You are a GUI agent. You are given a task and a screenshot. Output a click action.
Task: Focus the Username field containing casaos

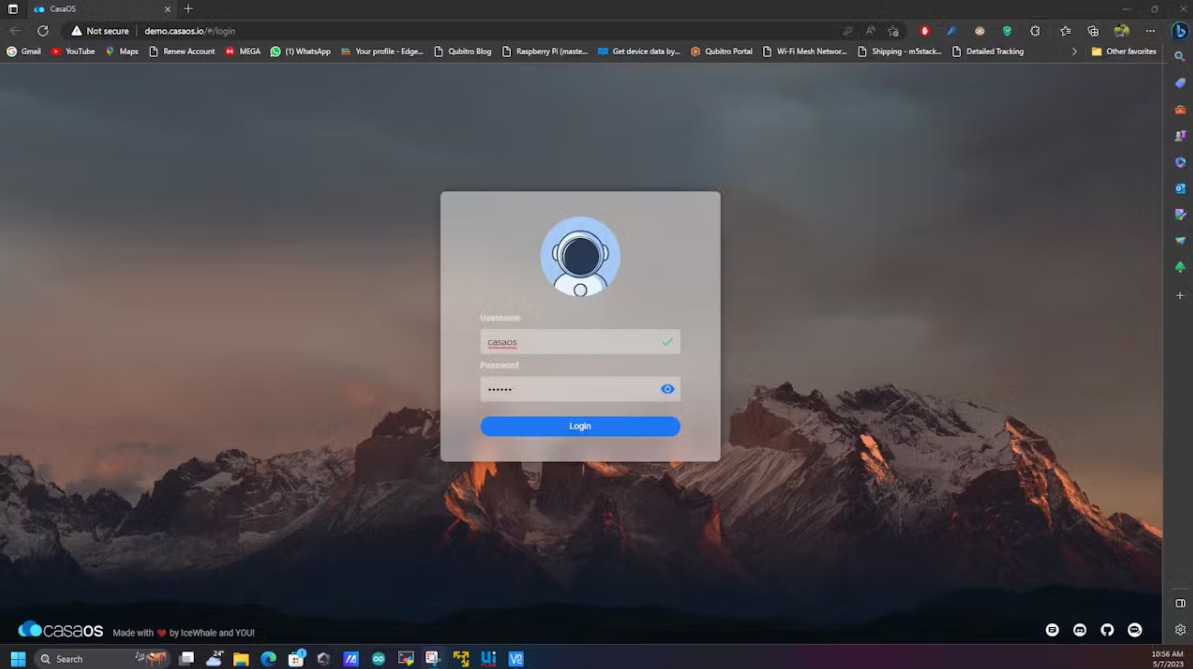580,342
